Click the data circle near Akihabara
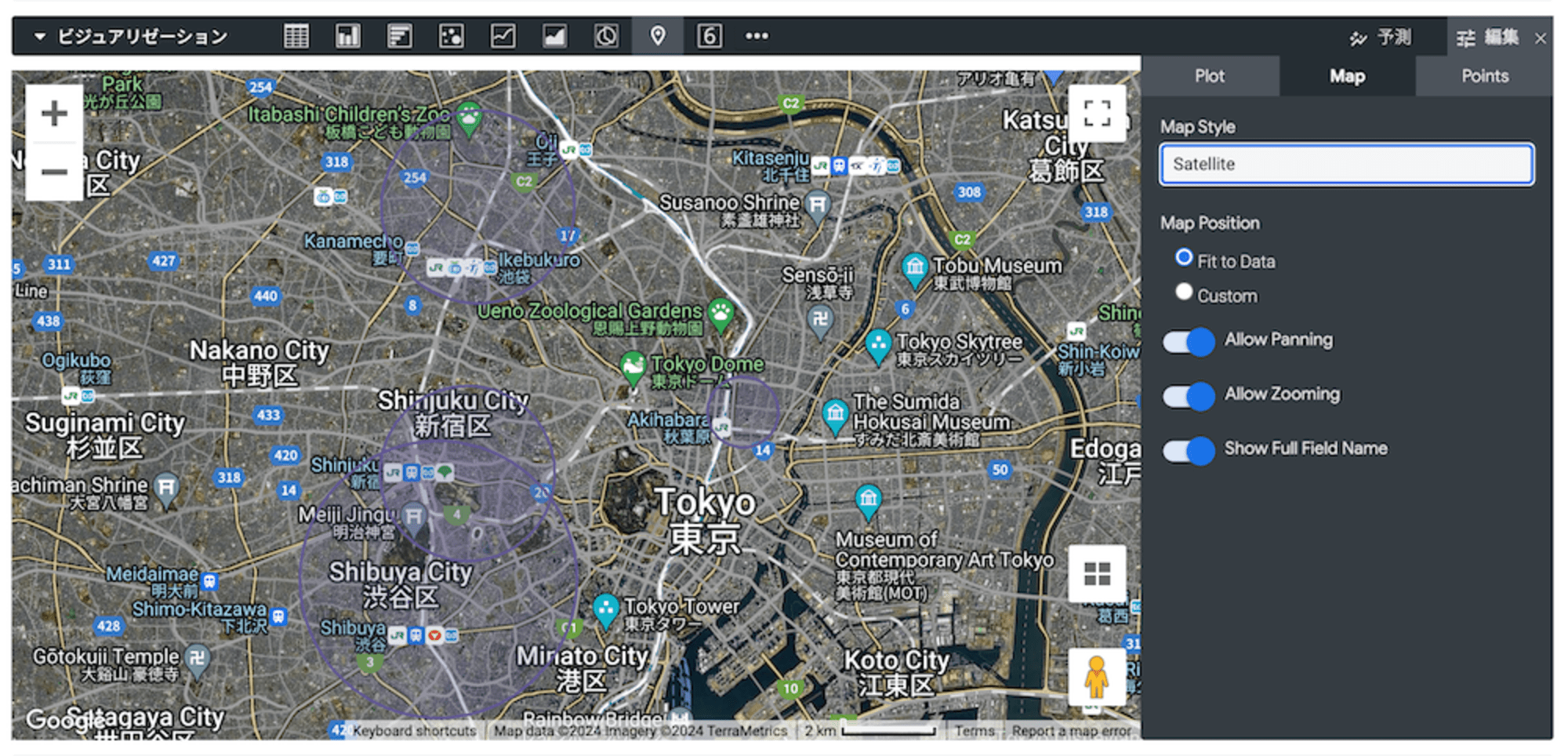The height and width of the screenshot is (756, 1568). [742, 411]
